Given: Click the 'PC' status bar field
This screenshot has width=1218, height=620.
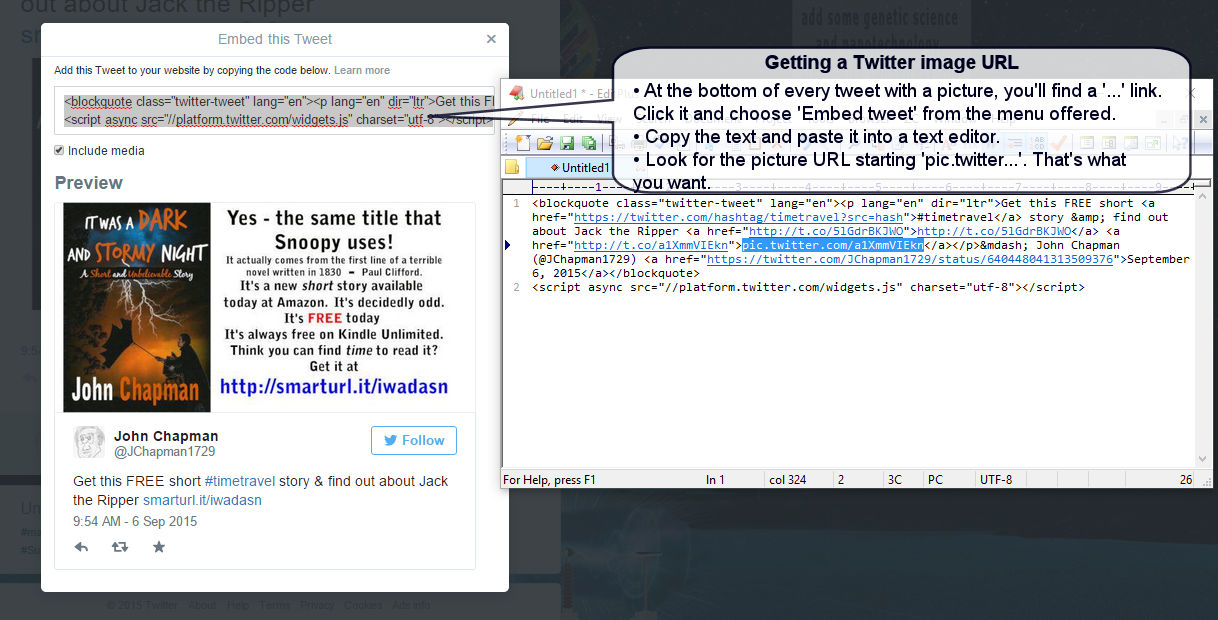Looking at the screenshot, I should point(935,480).
